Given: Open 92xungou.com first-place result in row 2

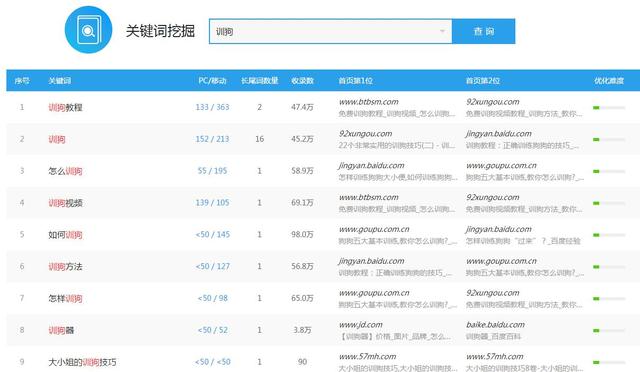Looking at the screenshot, I should point(365,134).
